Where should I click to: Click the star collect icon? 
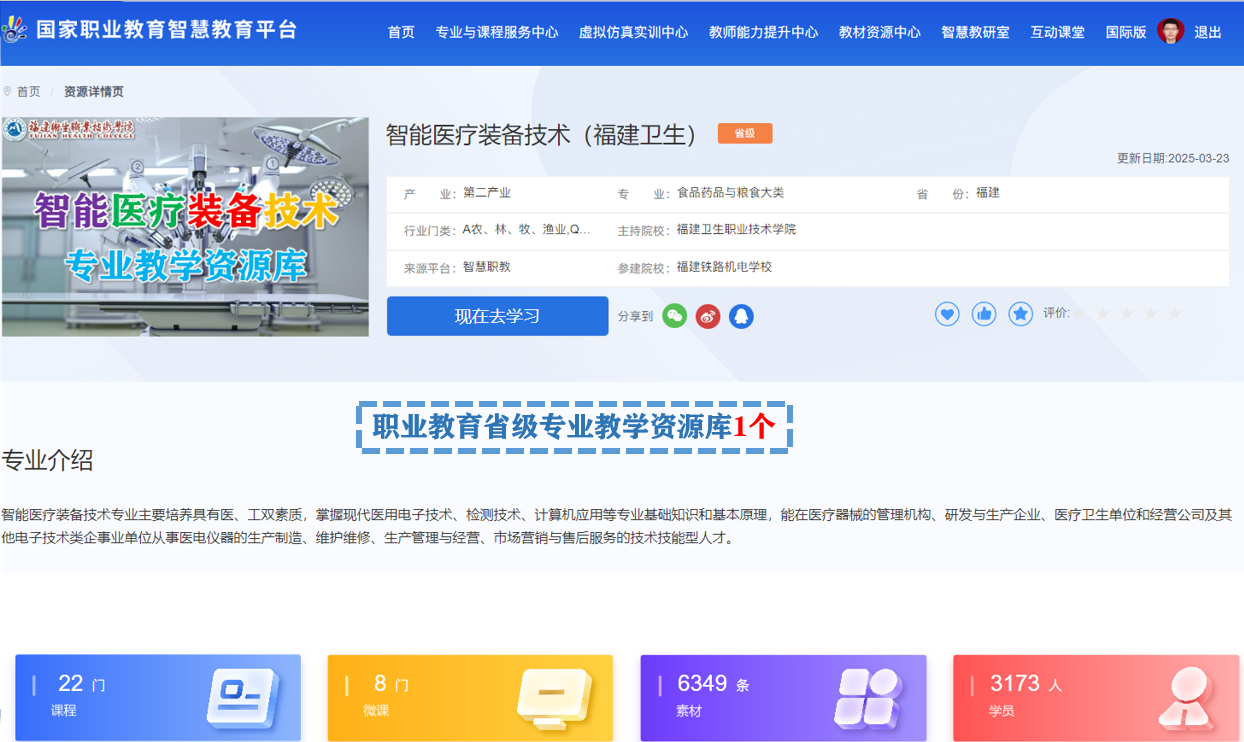coord(1020,314)
